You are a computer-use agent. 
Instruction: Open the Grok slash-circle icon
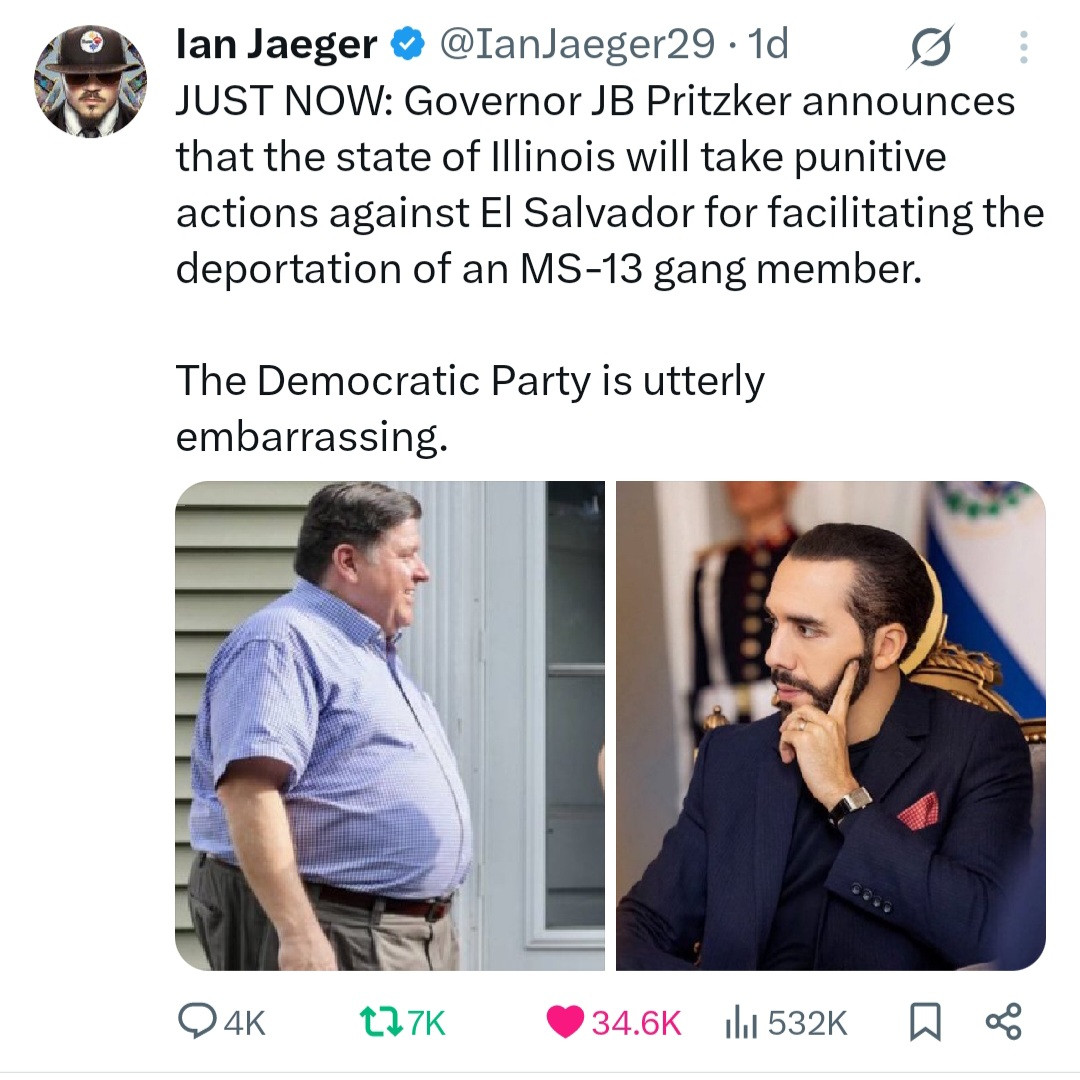click(931, 47)
